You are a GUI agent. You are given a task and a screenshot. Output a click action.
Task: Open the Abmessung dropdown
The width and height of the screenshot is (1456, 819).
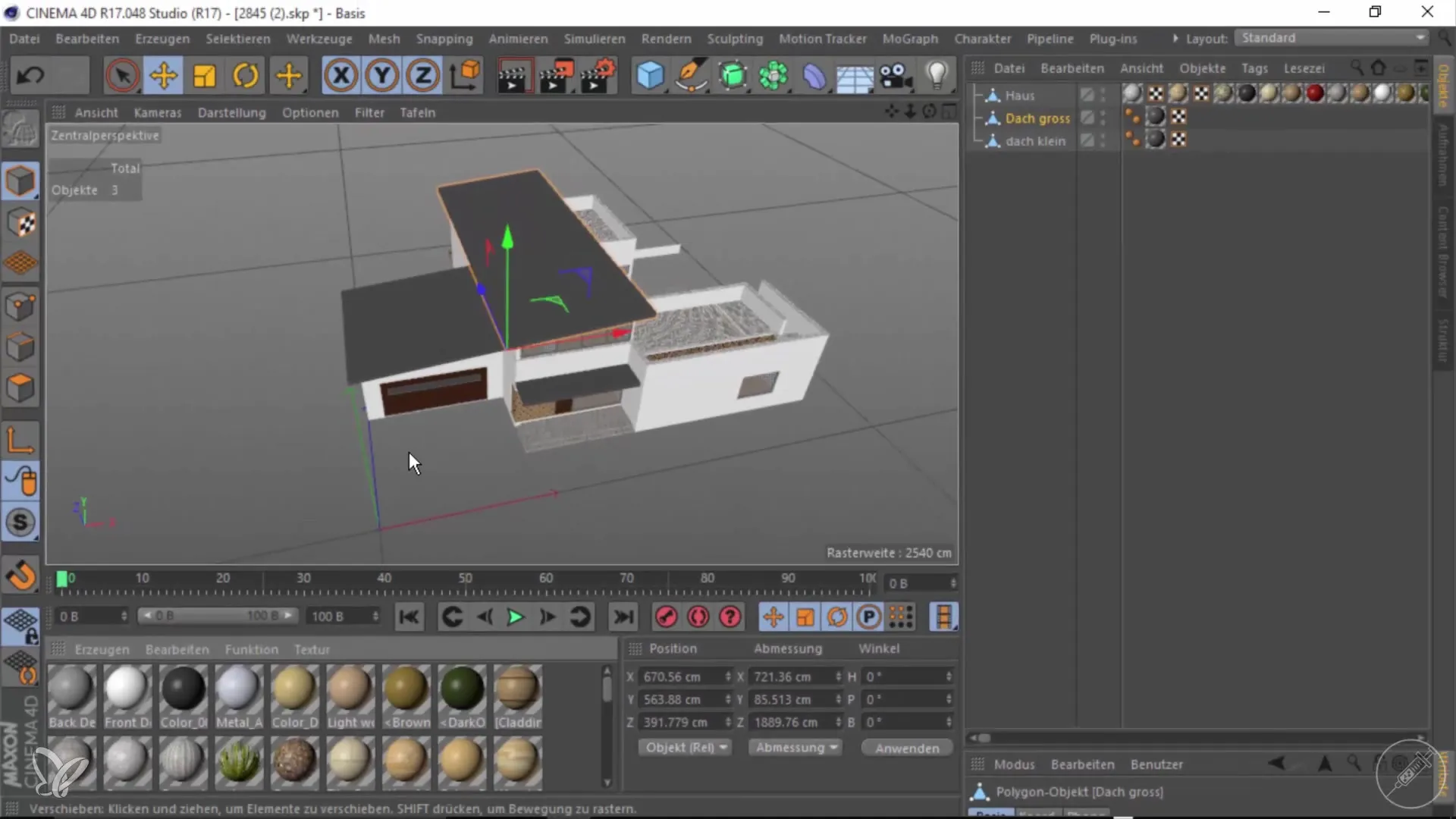795,748
